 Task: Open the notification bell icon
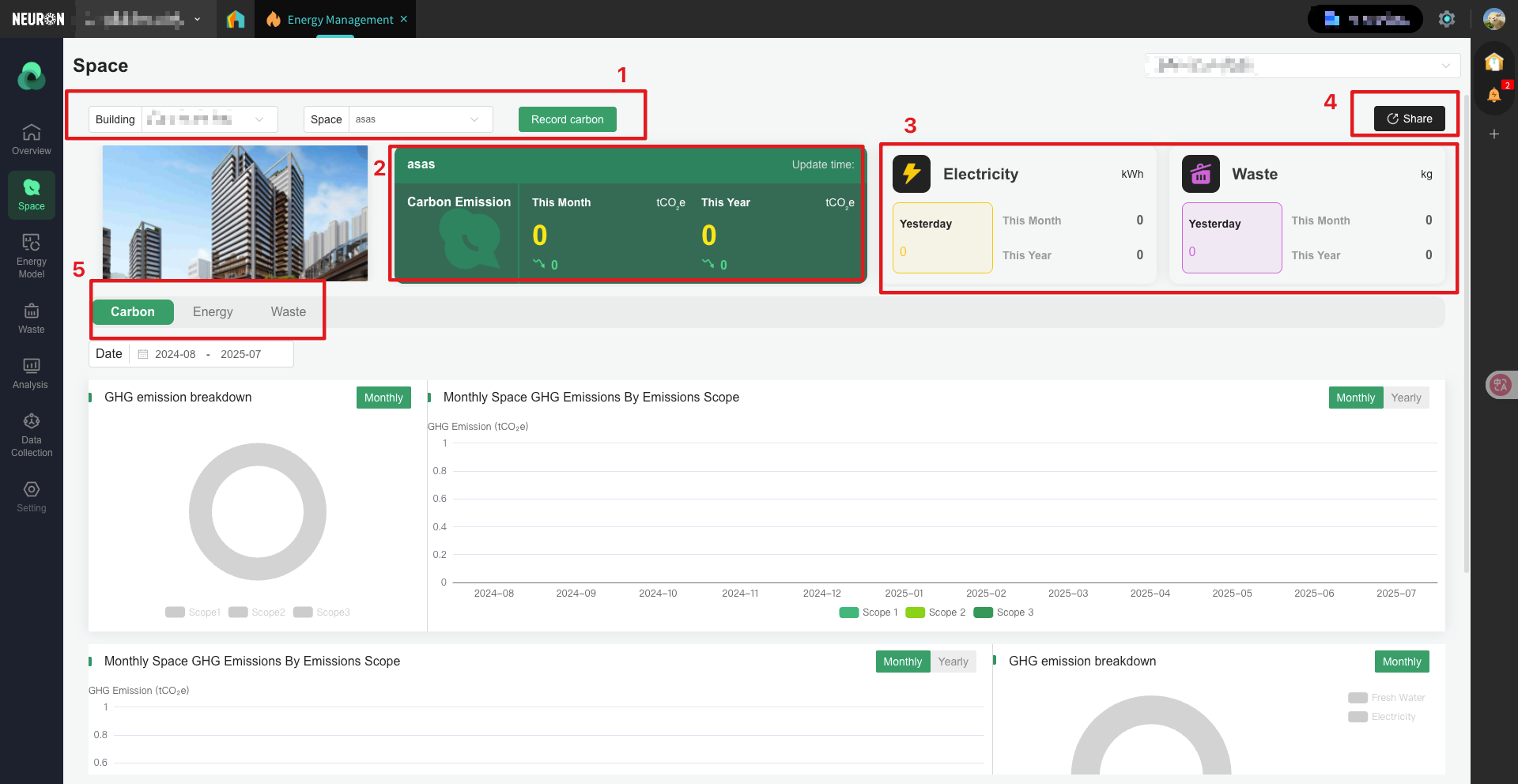(x=1493, y=95)
